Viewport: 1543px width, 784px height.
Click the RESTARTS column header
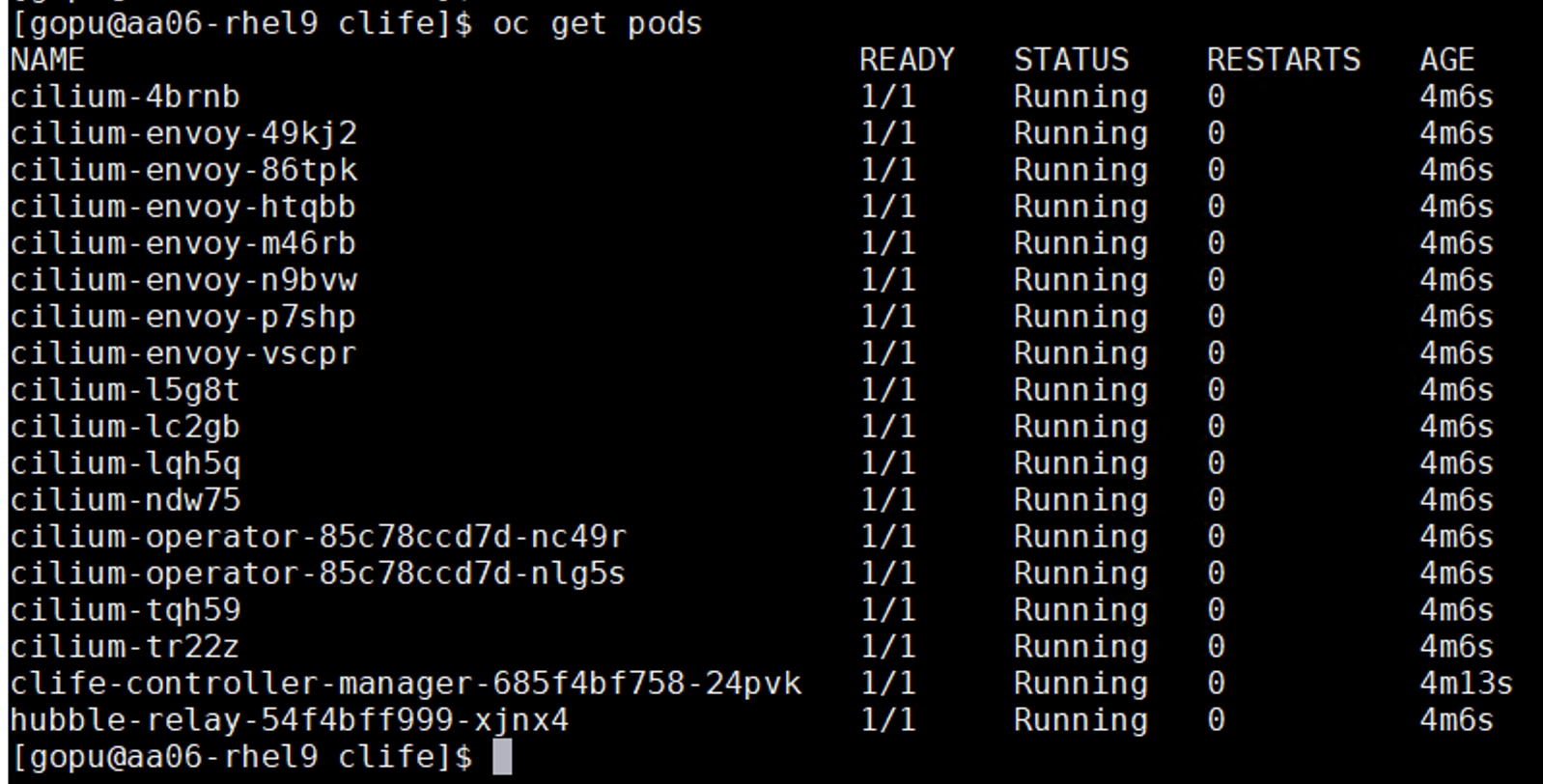pyautogui.click(x=1282, y=60)
